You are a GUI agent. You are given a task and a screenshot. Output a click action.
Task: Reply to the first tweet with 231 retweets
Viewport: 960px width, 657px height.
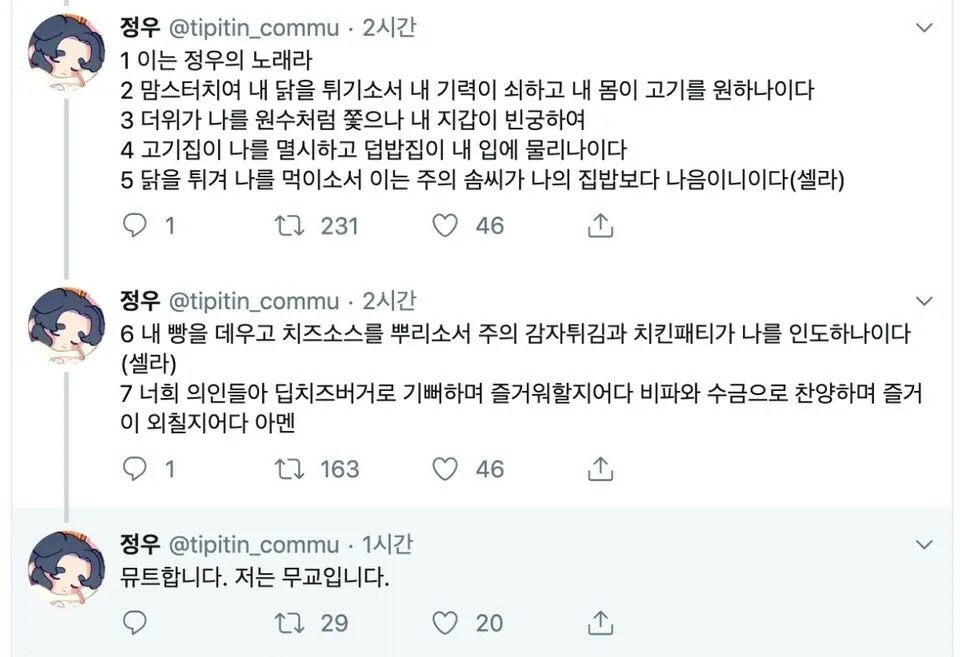134,226
